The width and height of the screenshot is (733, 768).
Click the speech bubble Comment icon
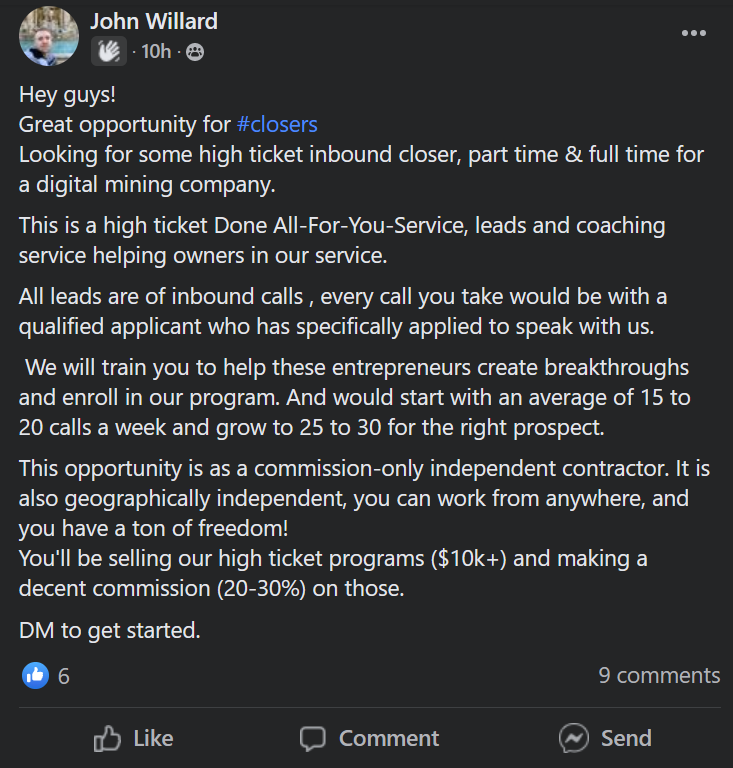coord(313,739)
